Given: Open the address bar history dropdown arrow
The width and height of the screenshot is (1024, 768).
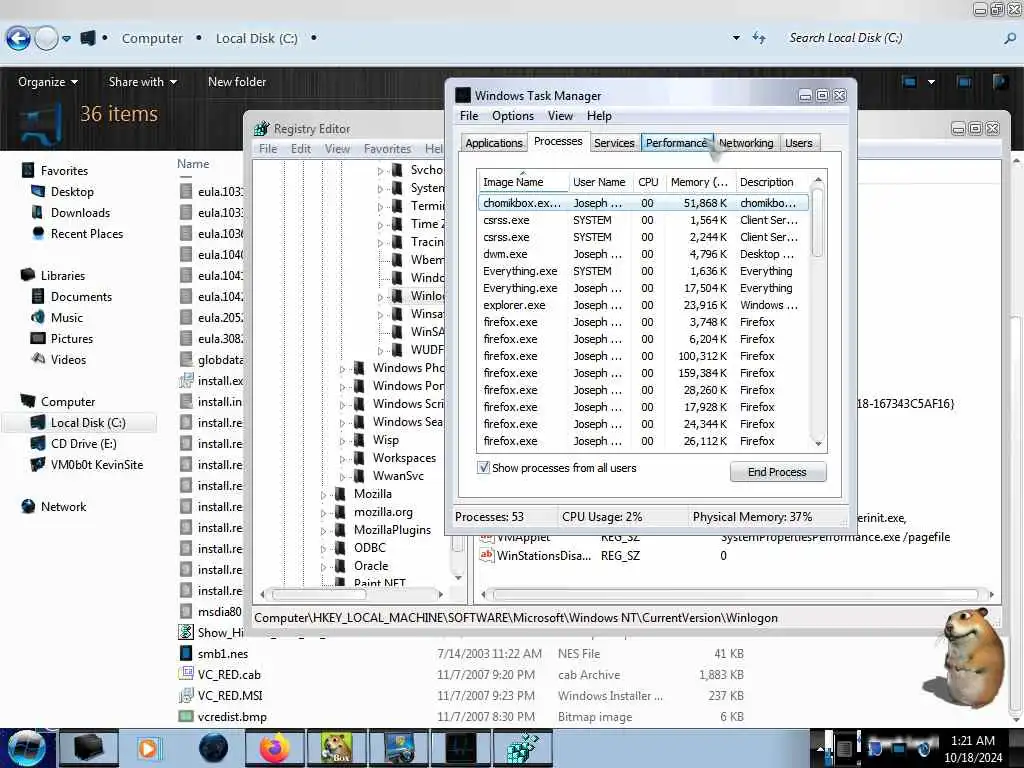Looking at the screenshot, I should point(737,38).
